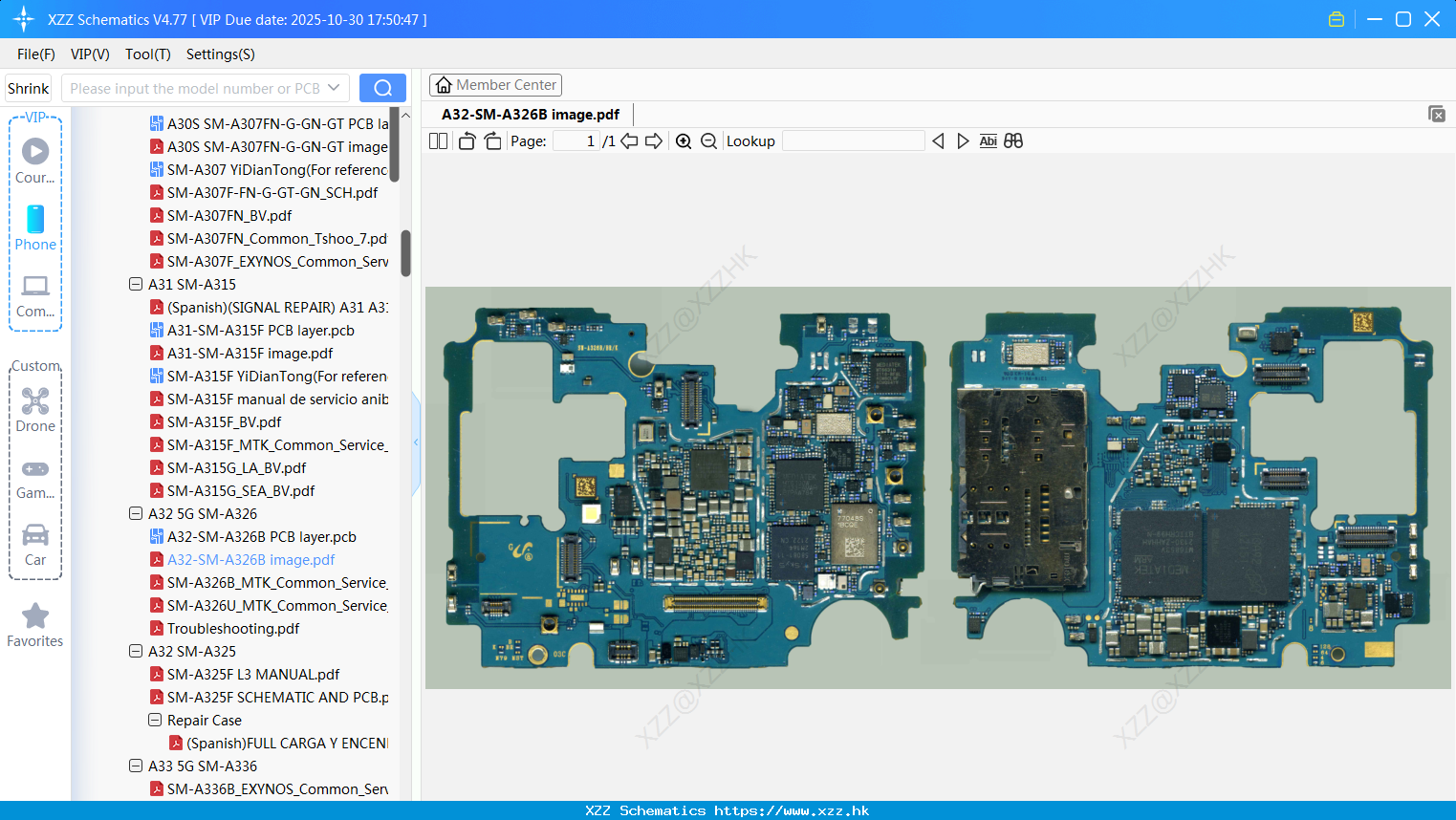Click the blue search button
Screen dimensions: 1456x820
(x=382, y=88)
